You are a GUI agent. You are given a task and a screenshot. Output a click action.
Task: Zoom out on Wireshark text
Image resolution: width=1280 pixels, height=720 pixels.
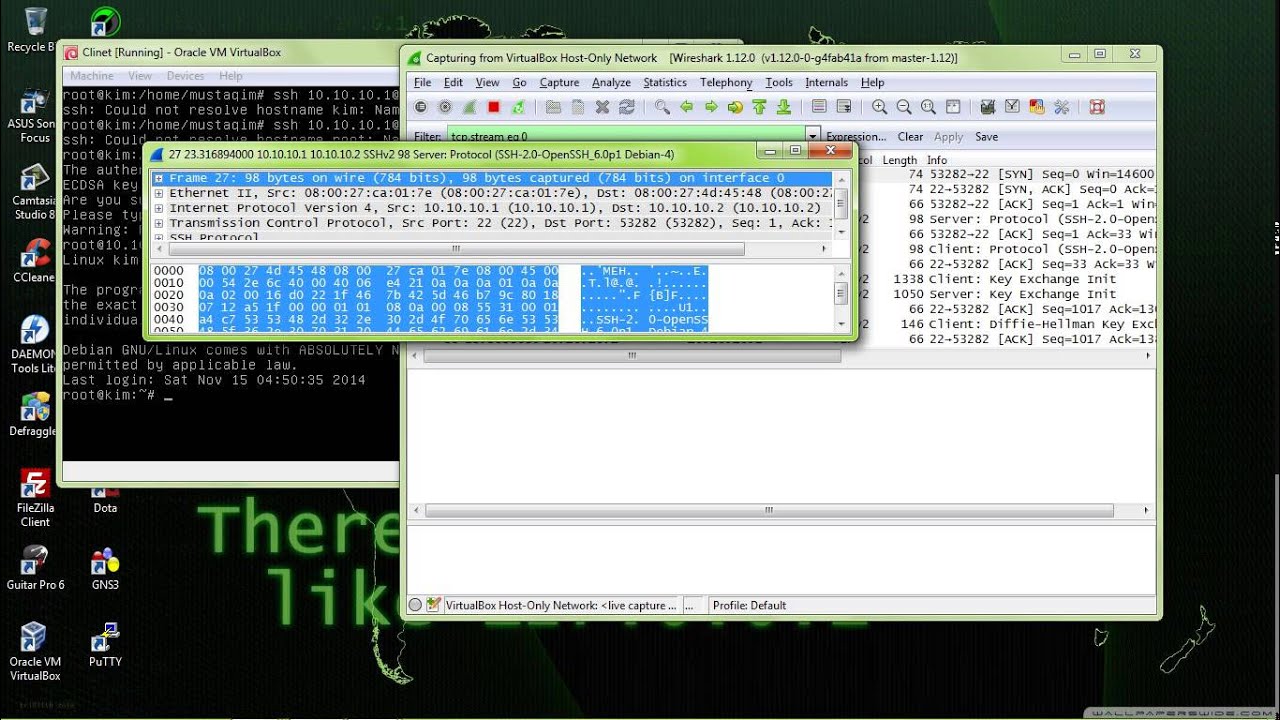904,107
